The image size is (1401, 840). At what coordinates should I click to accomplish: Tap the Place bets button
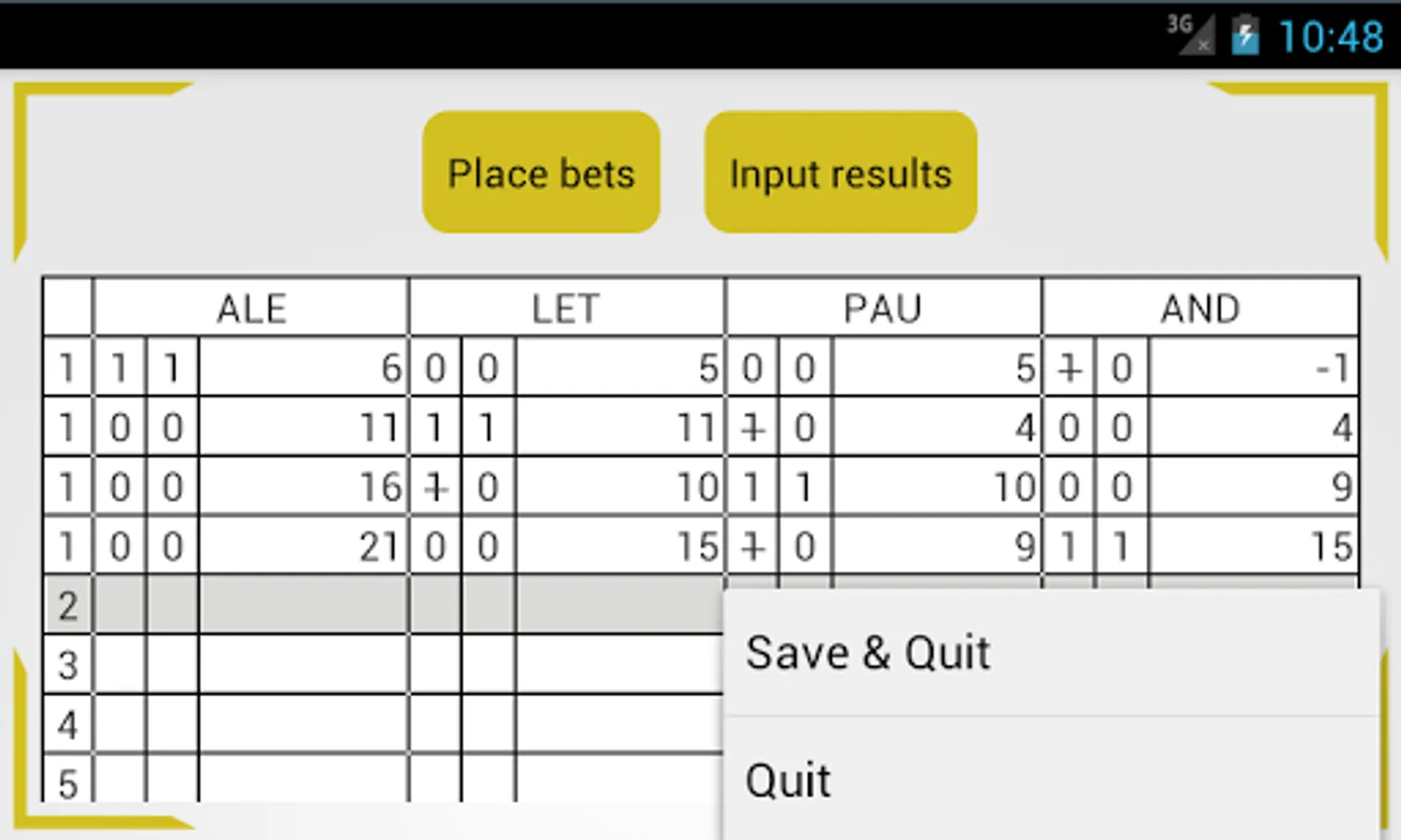(541, 173)
